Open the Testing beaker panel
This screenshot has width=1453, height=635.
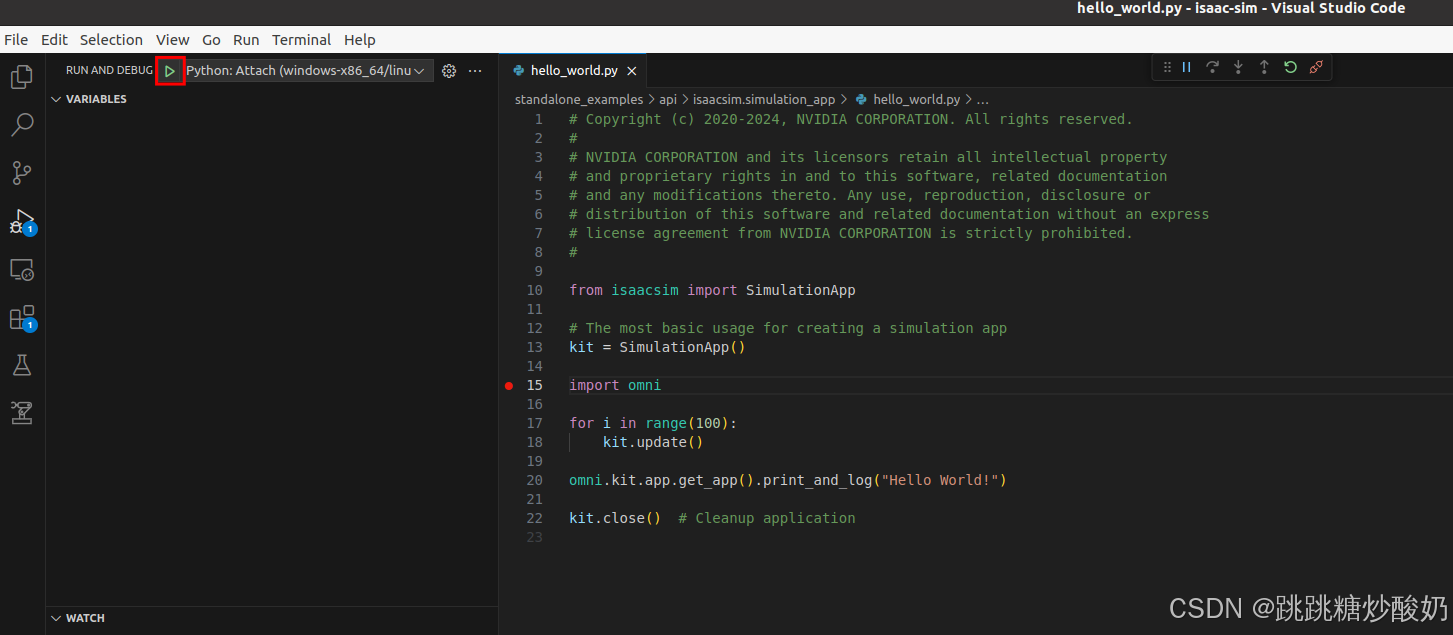click(x=21, y=365)
